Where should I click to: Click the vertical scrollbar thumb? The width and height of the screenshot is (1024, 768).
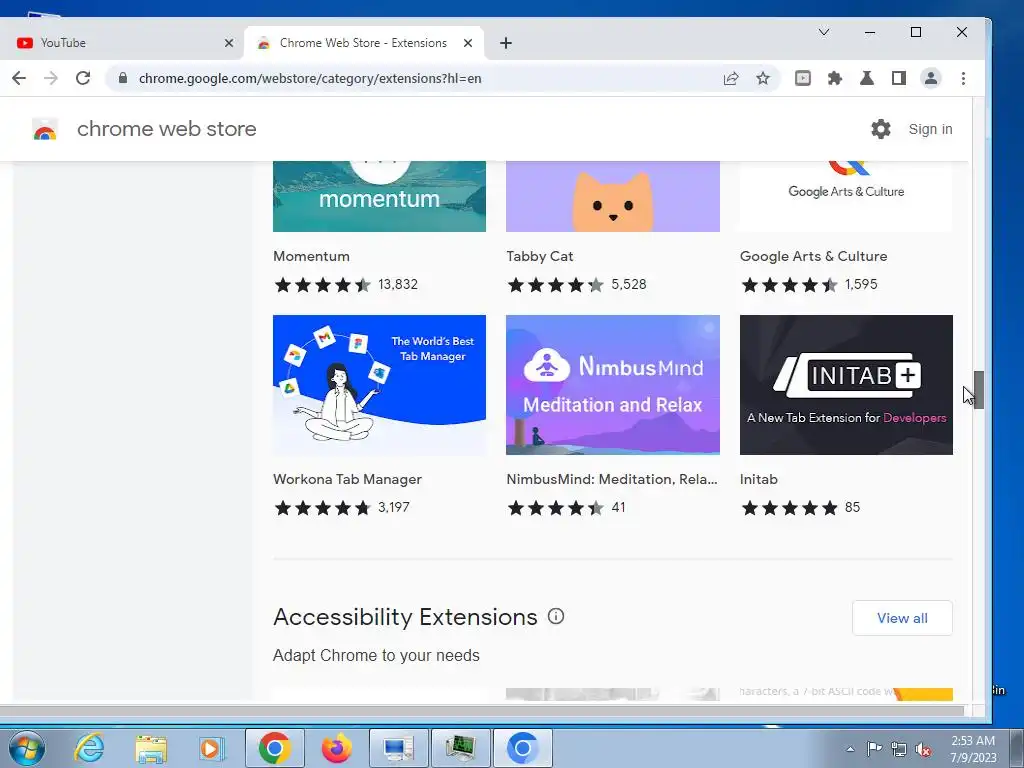pyautogui.click(x=978, y=389)
